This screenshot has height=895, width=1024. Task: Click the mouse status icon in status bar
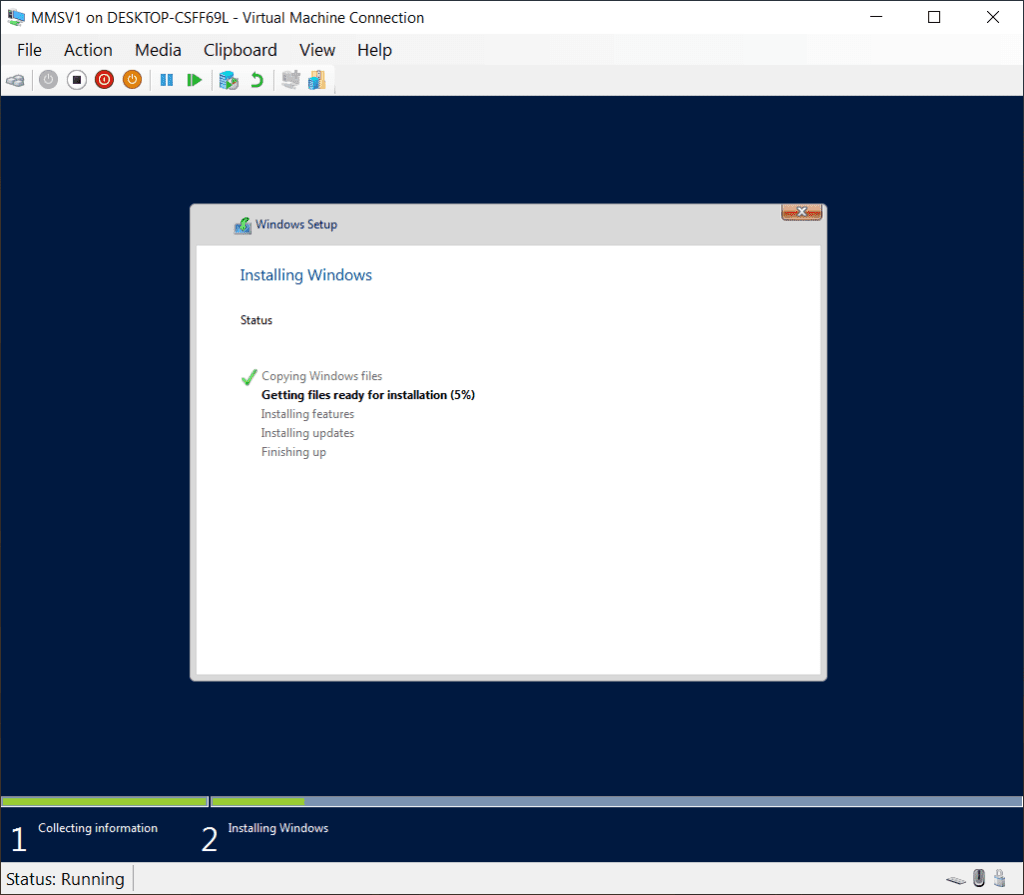978,878
